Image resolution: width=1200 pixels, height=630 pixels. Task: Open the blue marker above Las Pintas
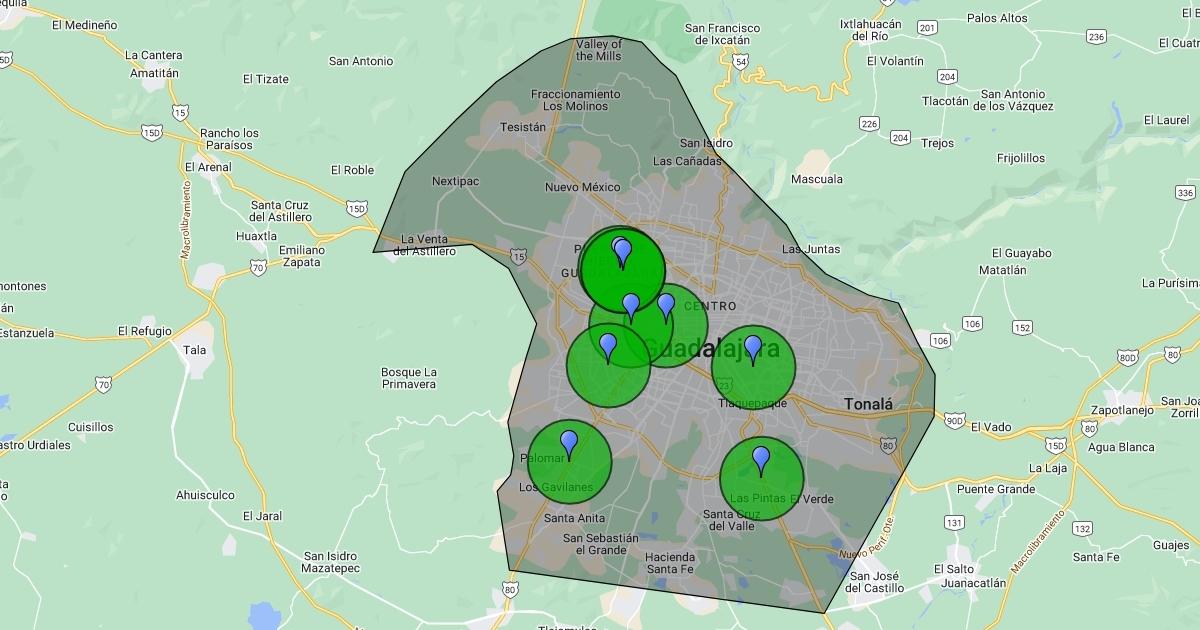pos(761,459)
